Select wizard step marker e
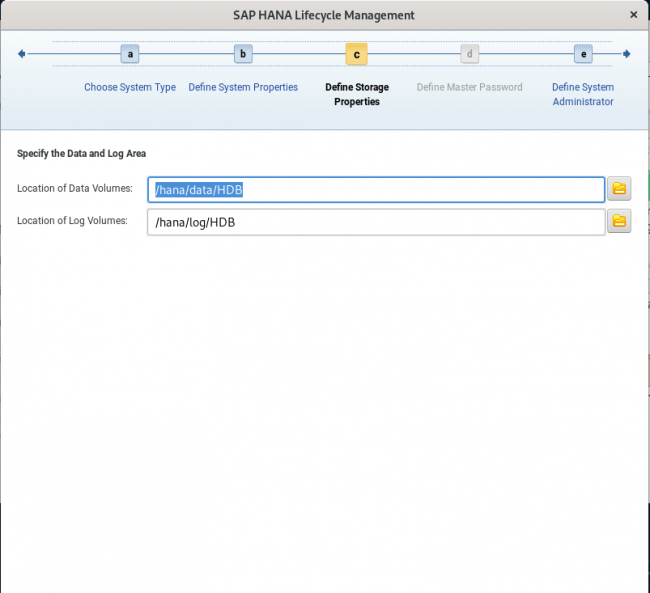Screen dimensions: 650x593 pos(583,54)
